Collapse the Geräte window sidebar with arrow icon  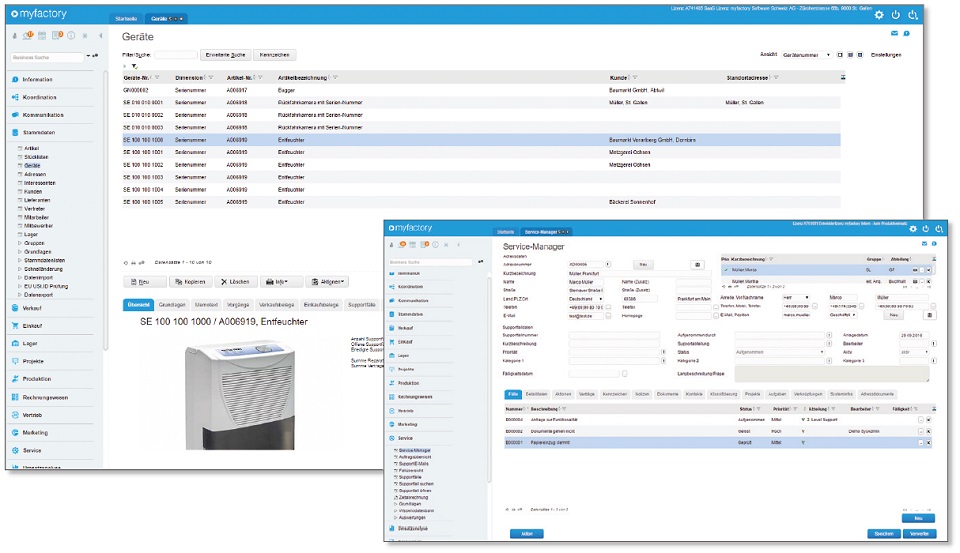100,36
